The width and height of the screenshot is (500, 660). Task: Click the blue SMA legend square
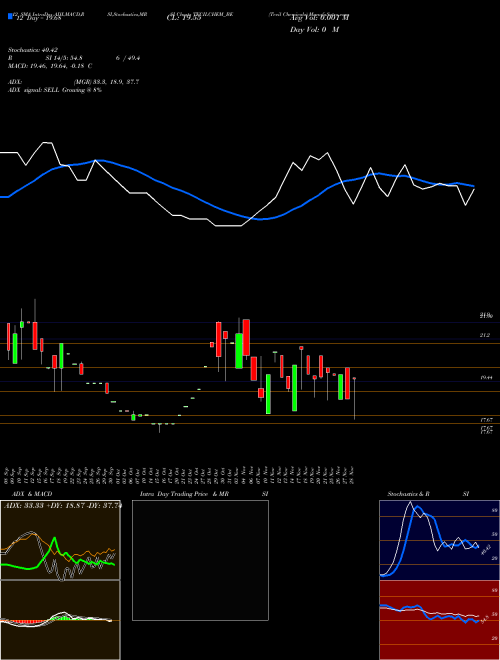(x=10, y=16)
